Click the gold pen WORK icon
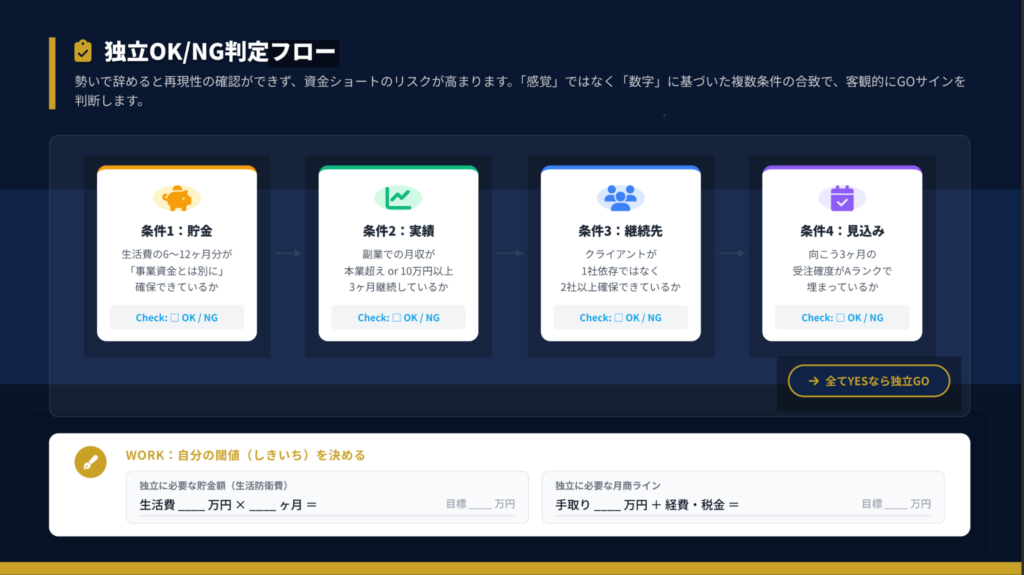Image resolution: width=1024 pixels, height=575 pixels. click(x=90, y=463)
